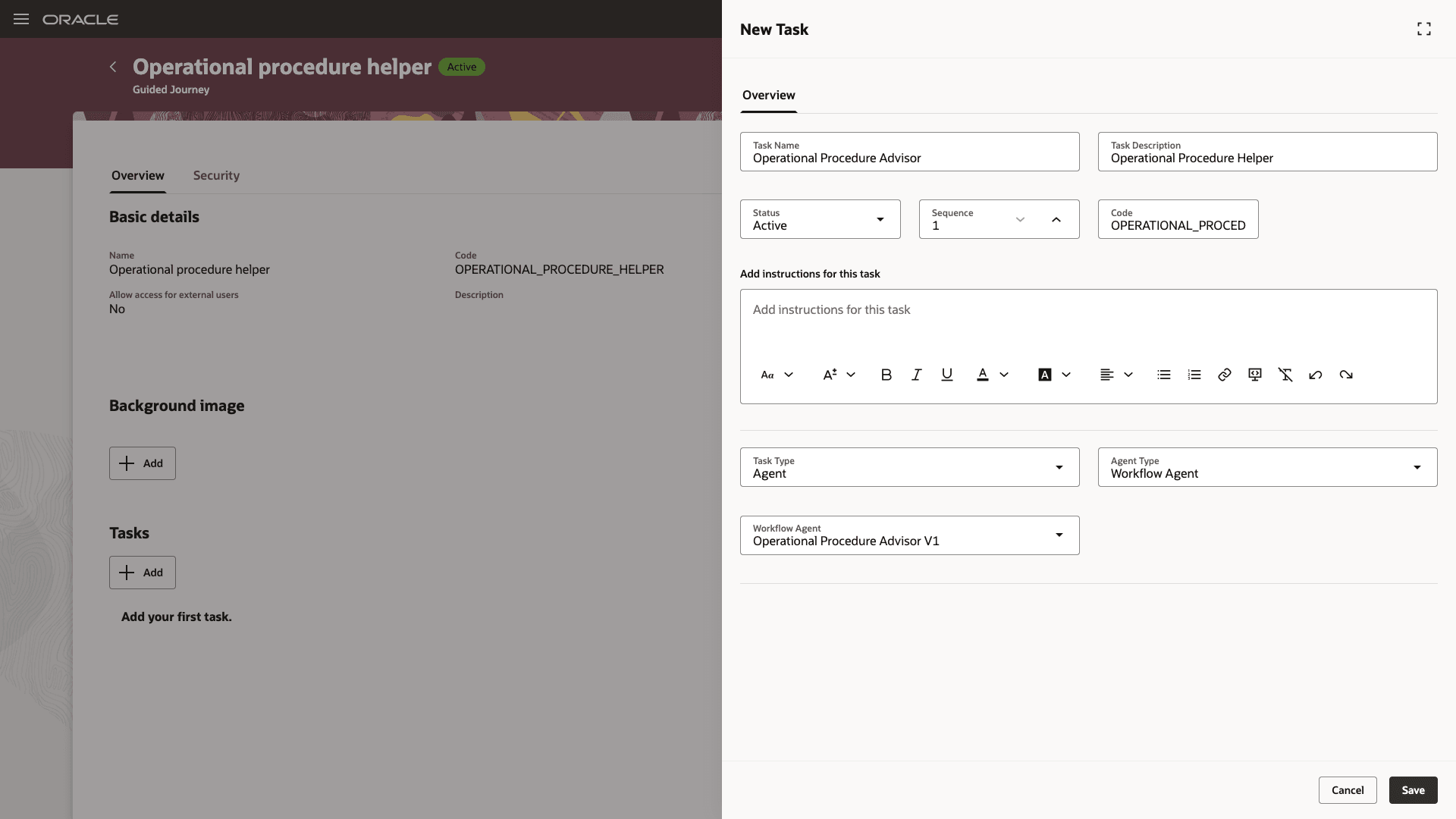The image size is (1456, 819).
Task: Toggle italic formatting
Action: coord(916,375)
